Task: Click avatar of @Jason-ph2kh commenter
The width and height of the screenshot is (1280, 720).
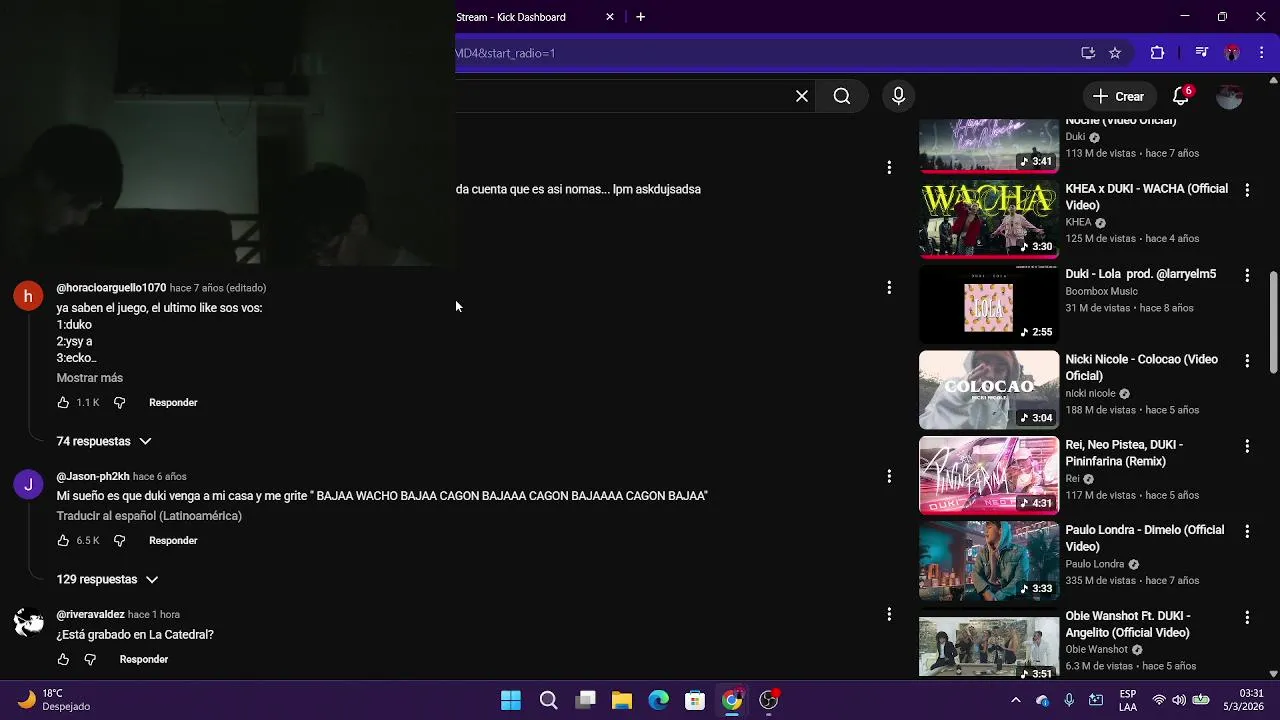Action: (x=28, y=484)
